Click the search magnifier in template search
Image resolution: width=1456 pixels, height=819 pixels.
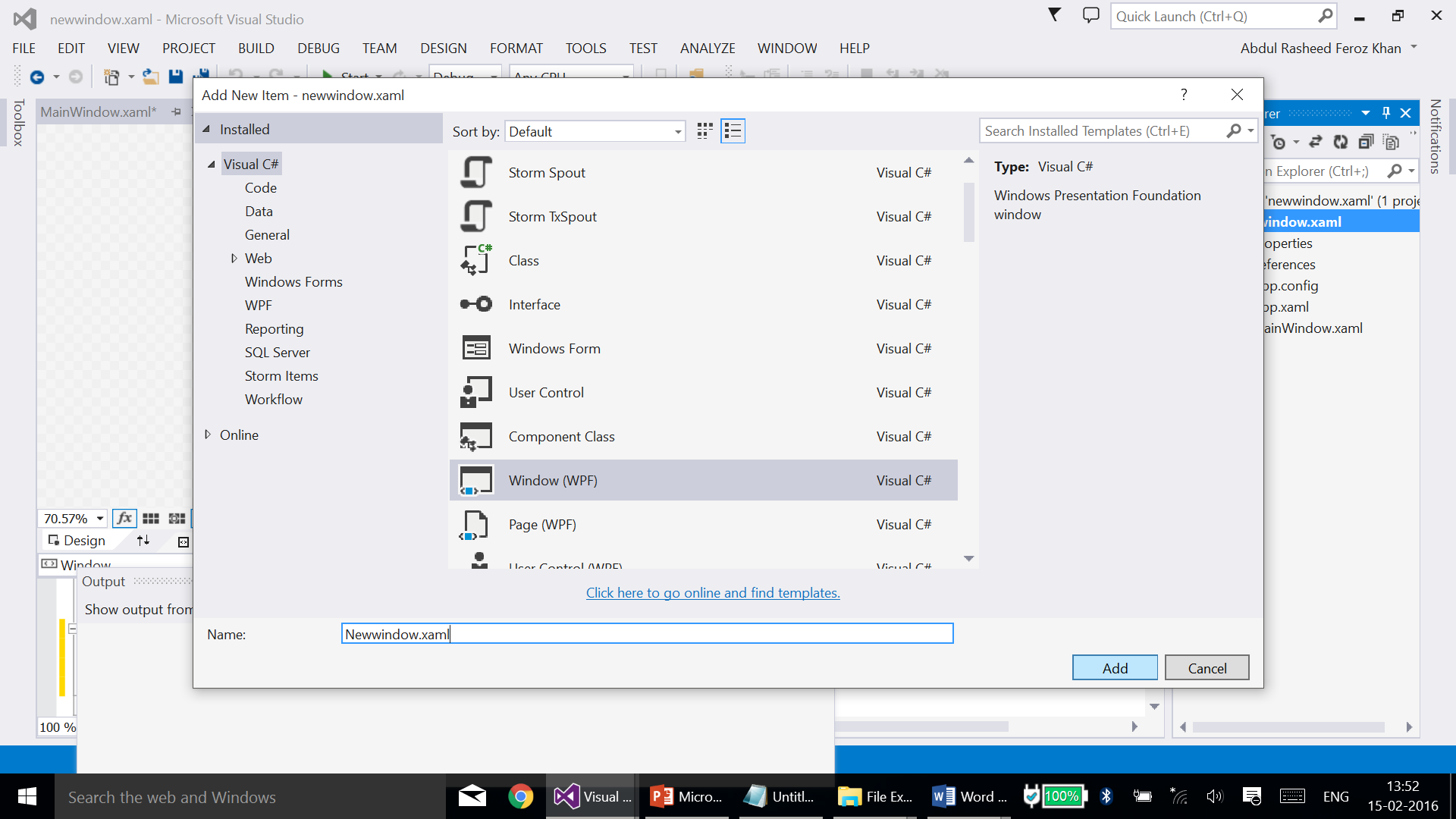point(1234,131)
